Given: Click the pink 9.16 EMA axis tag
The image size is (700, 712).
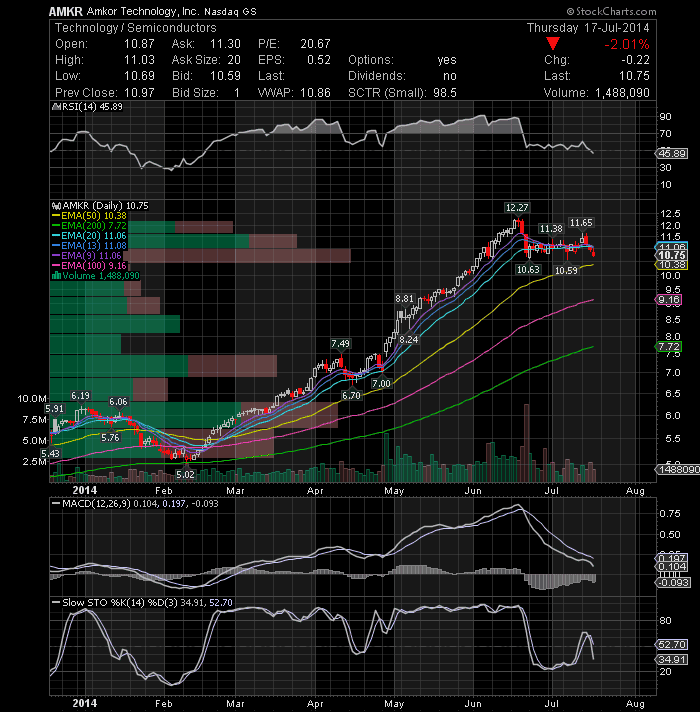Looking at the screenshot, I should (x=669, y=300).
